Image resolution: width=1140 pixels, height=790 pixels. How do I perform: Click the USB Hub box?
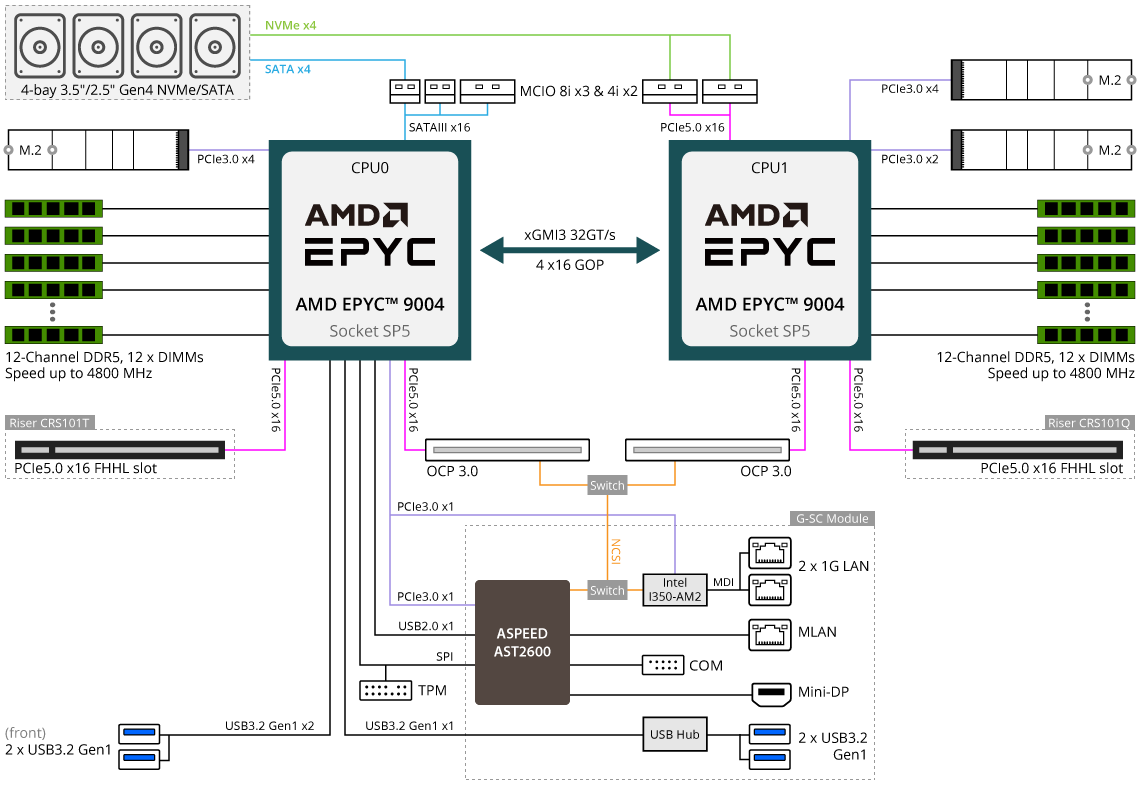pyautogui.click(x=674, y=735)
